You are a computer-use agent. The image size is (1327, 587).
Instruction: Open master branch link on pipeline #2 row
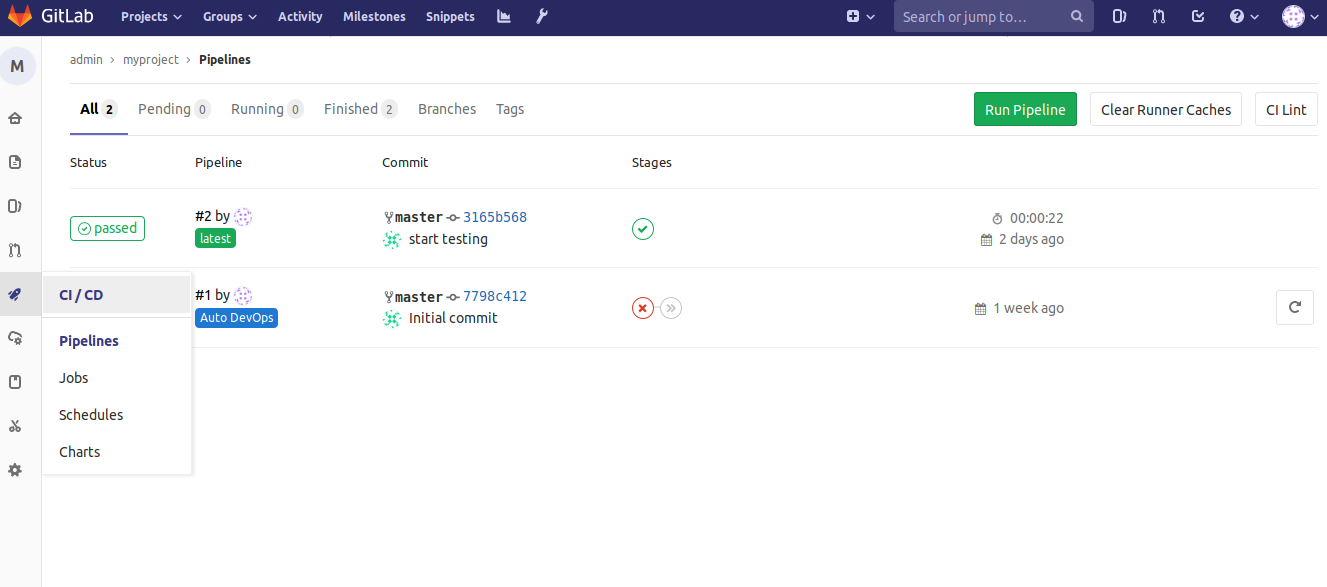point(419,217)
